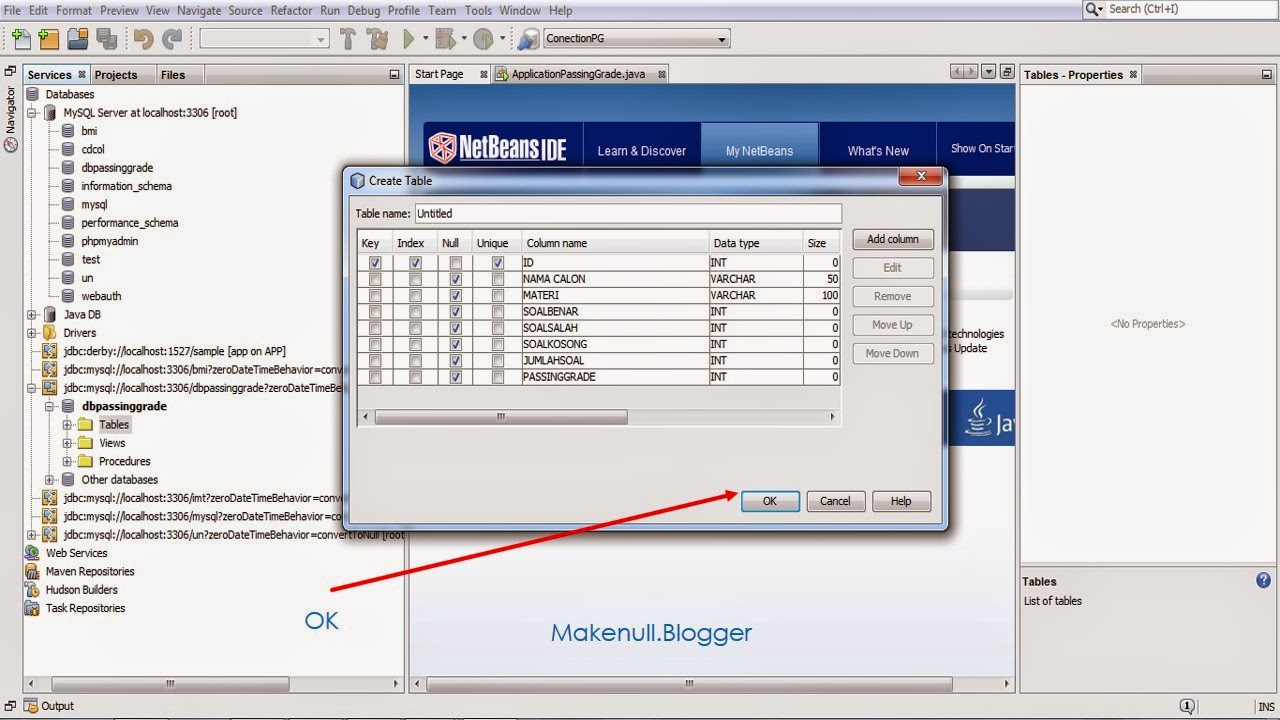The image size is (1280, 720).
Task: Toggle Null checkbox for PASSINGGRADE row
Action: click(456, 377)
